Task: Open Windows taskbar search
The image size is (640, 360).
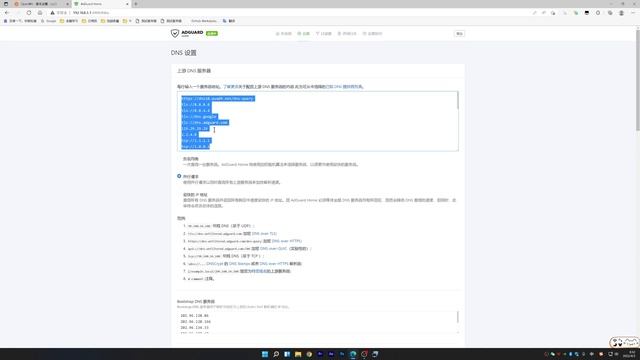Action: (276, 354)
